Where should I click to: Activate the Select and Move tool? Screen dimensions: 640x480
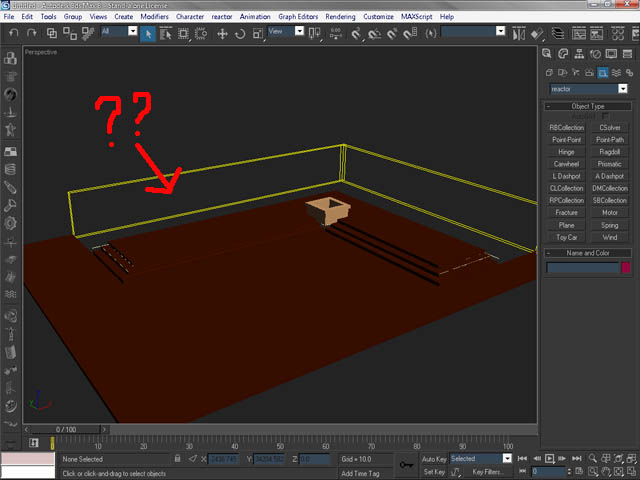tap(222, 33)
